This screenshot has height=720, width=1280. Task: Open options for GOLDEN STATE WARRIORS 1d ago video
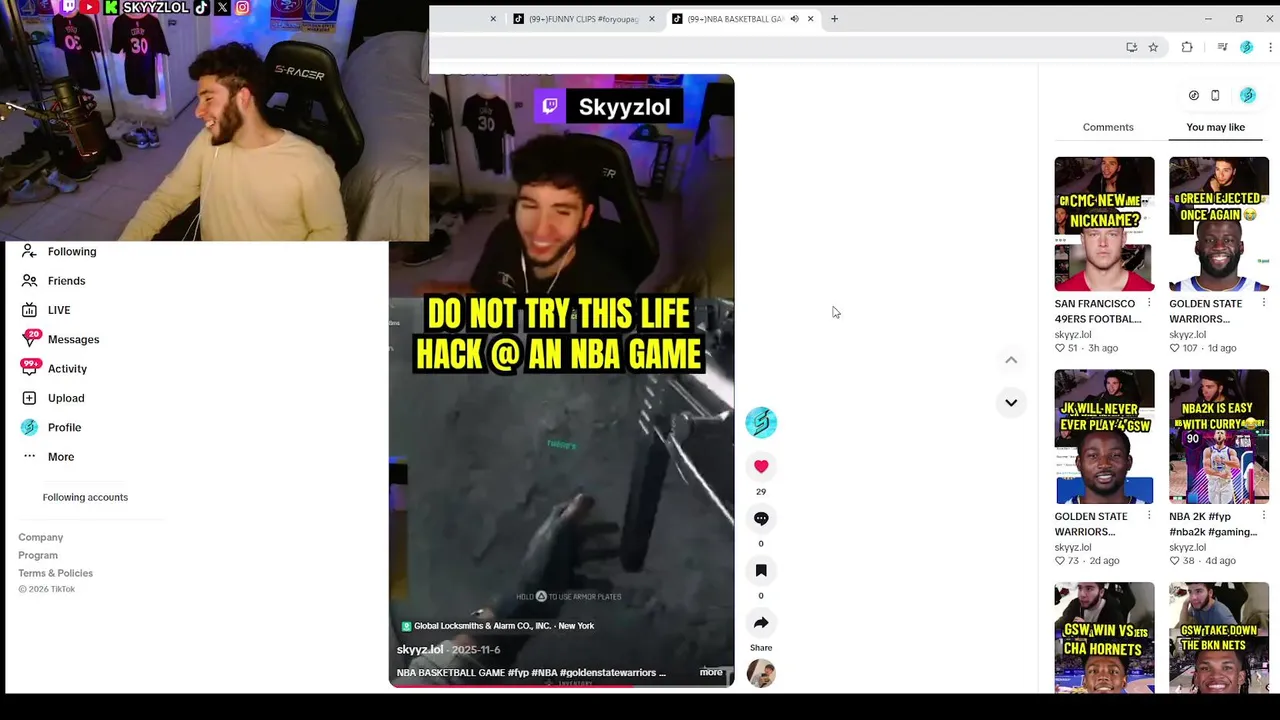click(1263, 303)
